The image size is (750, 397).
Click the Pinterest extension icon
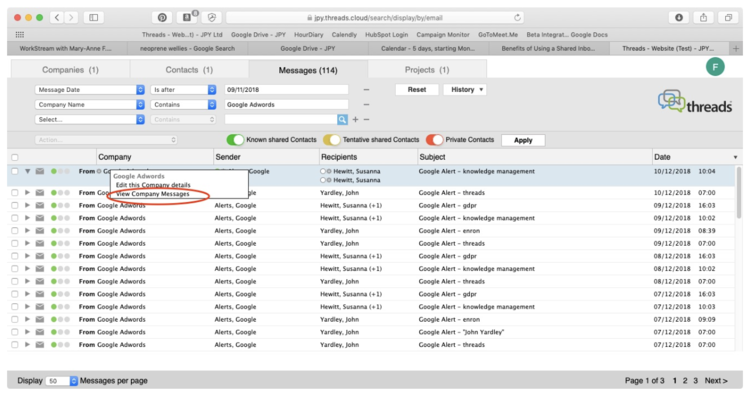(162, 18)
